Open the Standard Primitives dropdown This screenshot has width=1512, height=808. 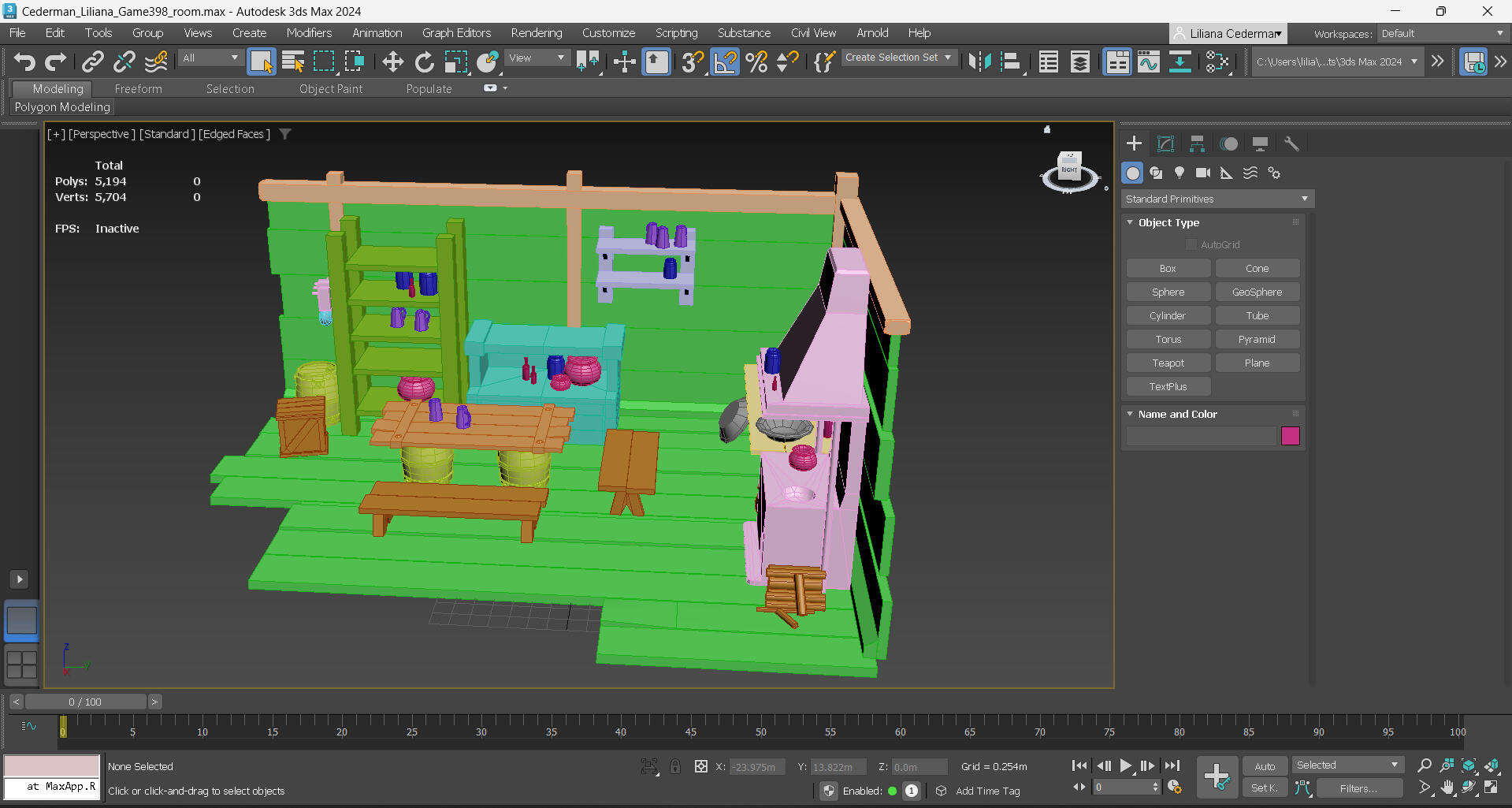1217,199
